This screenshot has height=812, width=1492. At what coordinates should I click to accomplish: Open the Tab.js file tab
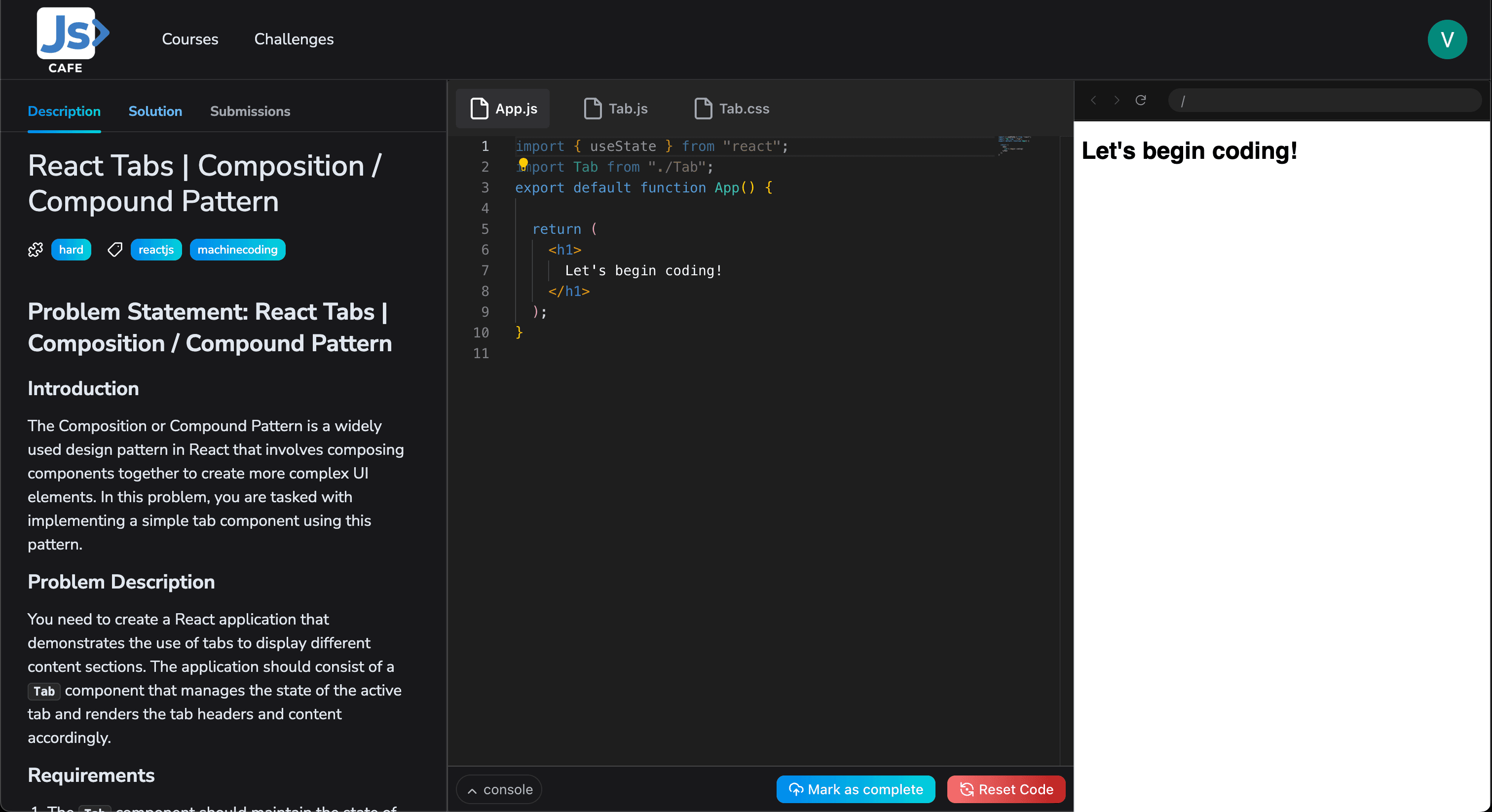pos(616,109)
